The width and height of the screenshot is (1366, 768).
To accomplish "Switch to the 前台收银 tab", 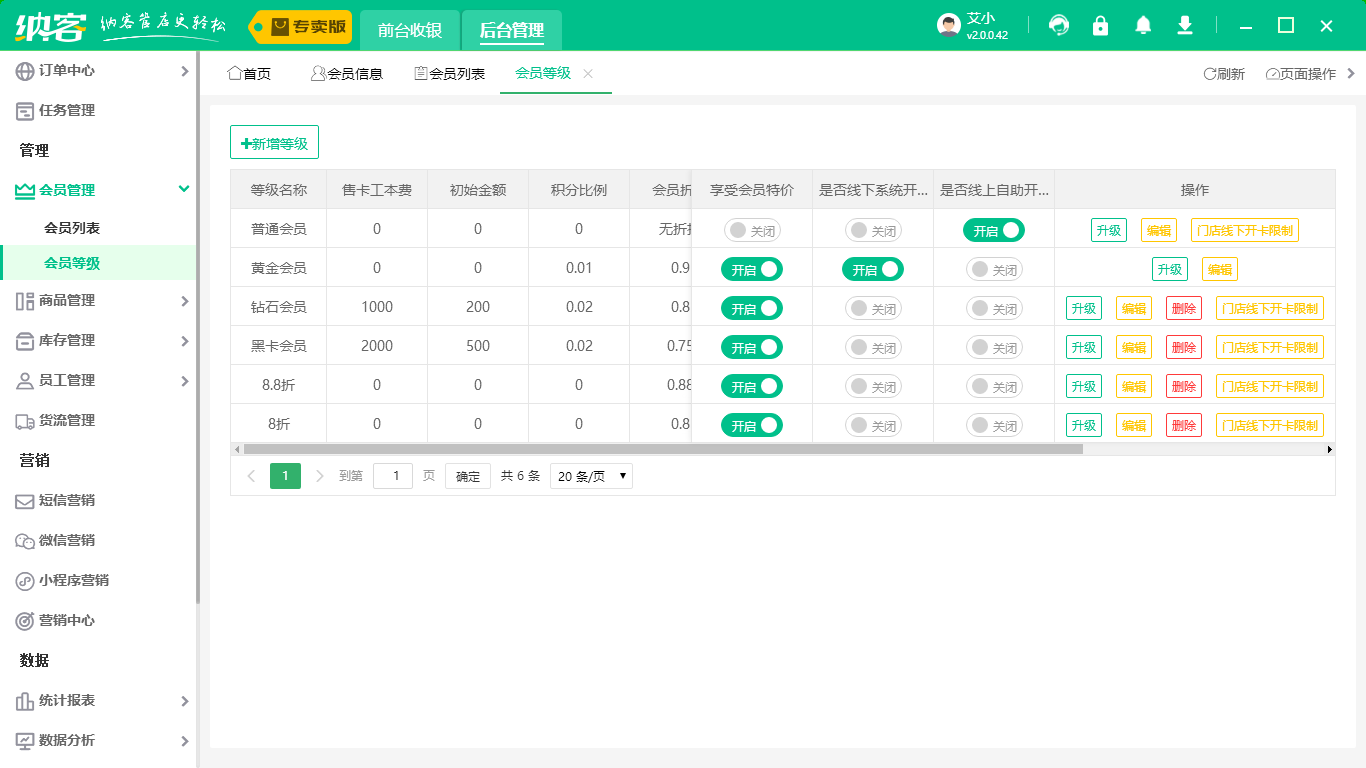I will 410,30.
